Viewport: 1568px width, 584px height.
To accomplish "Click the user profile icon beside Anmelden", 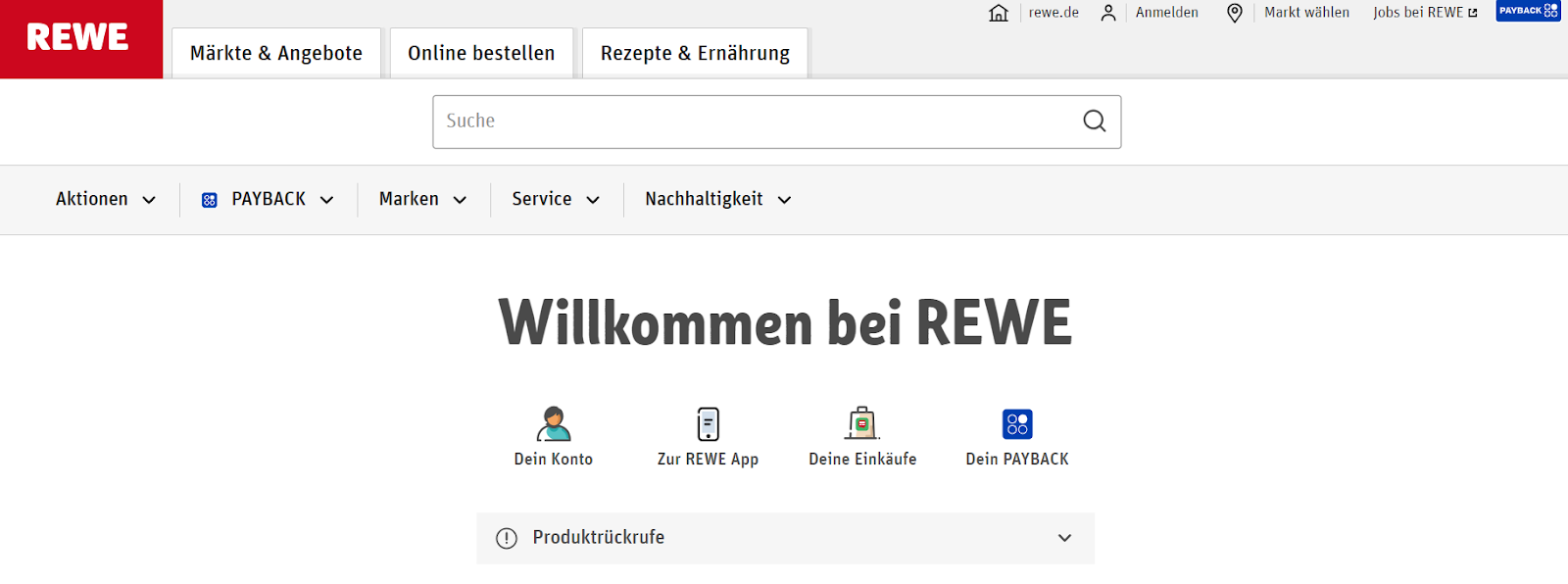I will (1108, 13).
